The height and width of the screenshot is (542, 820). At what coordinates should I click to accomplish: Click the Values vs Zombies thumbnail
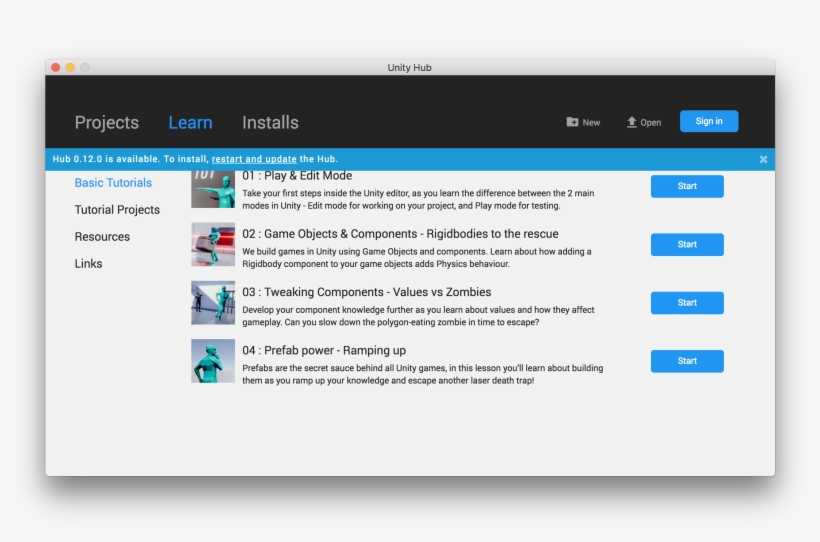(x=213, y=303)
